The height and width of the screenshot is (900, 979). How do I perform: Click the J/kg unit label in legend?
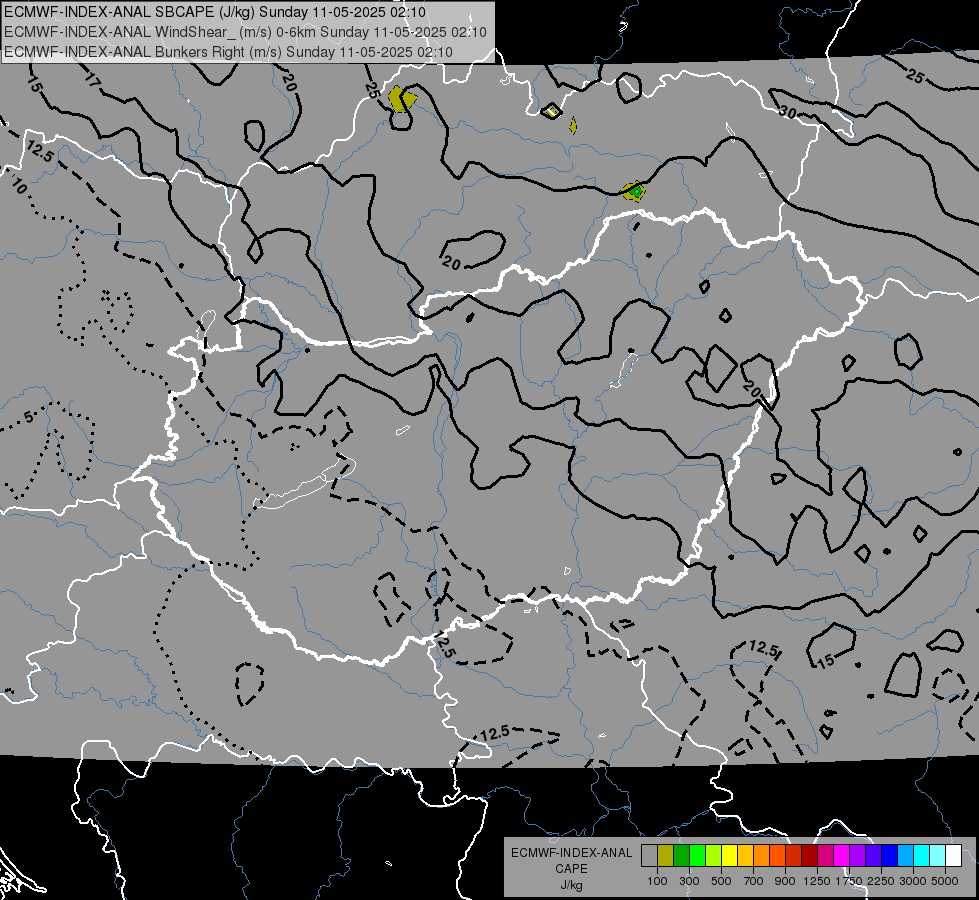(571, 885)
